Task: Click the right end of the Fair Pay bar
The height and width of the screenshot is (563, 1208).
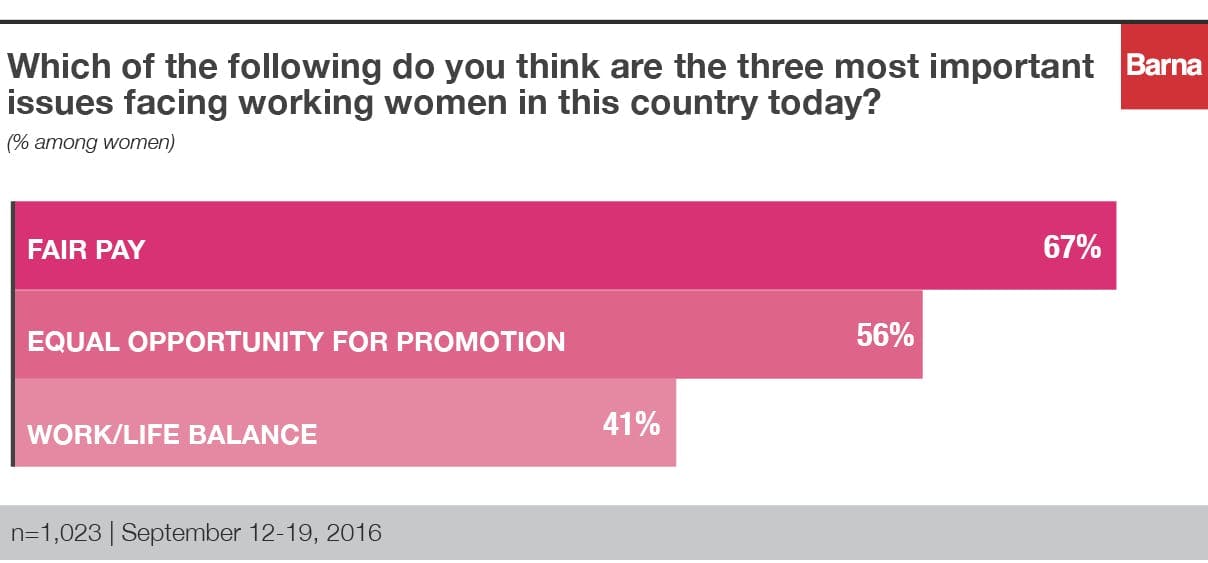Action: 1111,246
